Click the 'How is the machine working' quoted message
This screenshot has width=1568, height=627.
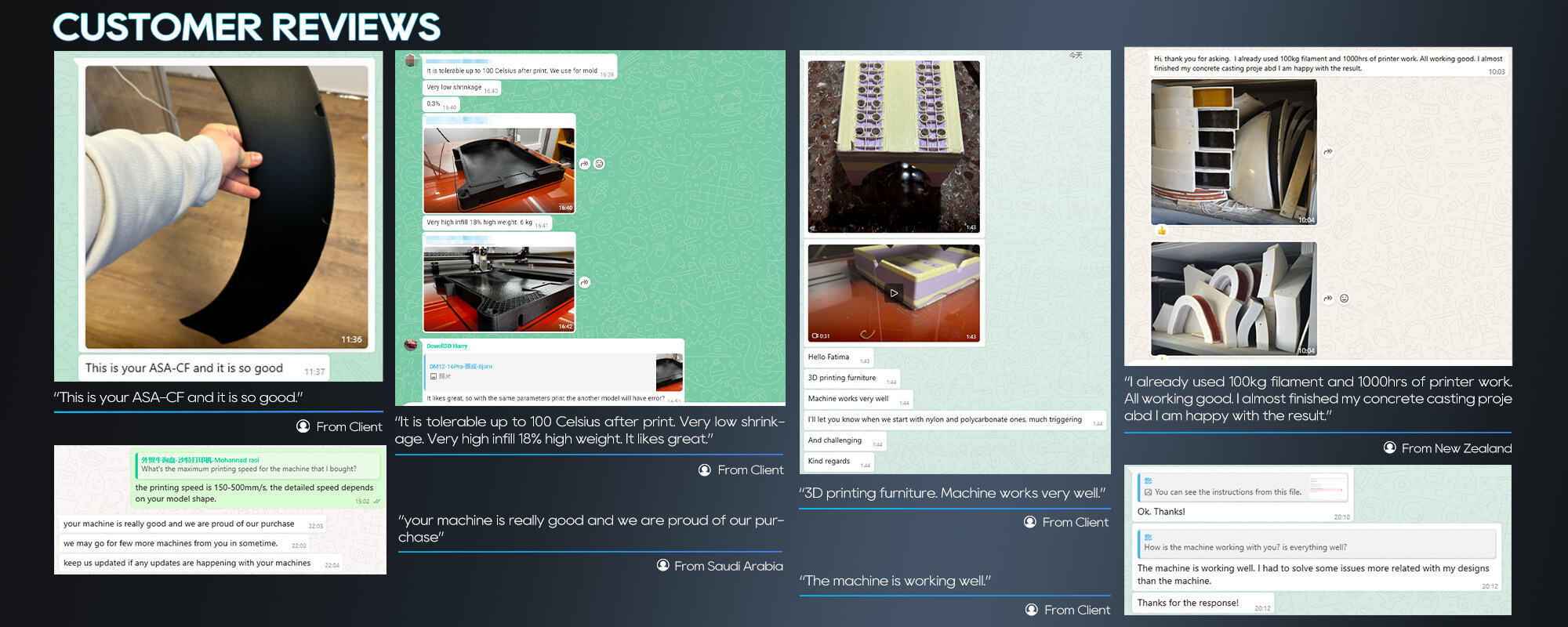pyautogui.click(x=1316, y=543)
